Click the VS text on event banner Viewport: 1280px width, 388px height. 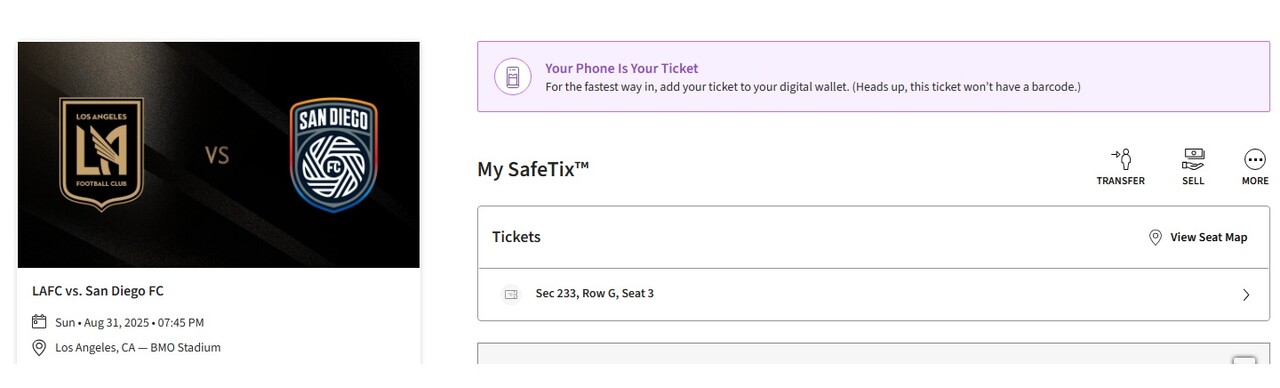pyautogui.click(x=217, y=155)
